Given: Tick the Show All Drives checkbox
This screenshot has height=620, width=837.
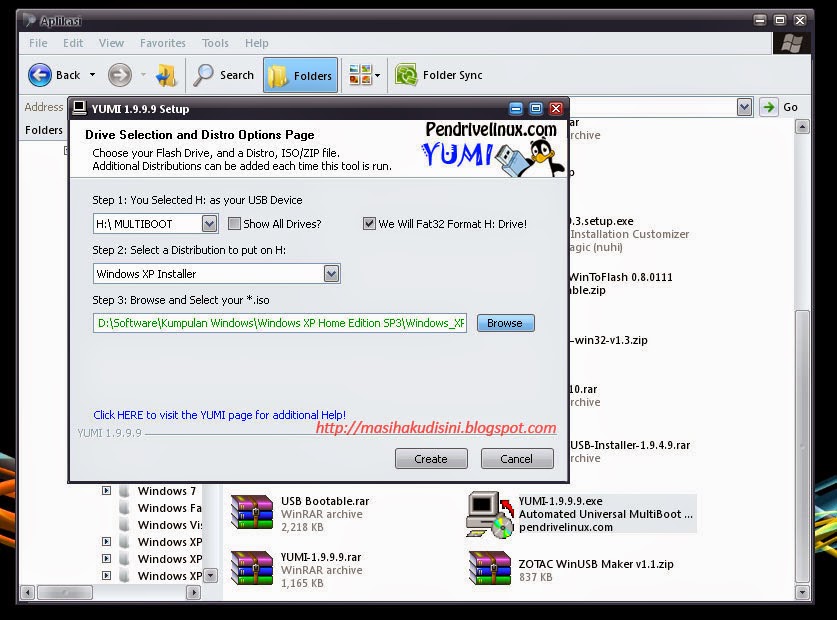Looking at the screenshot, I should coord(234,223).
